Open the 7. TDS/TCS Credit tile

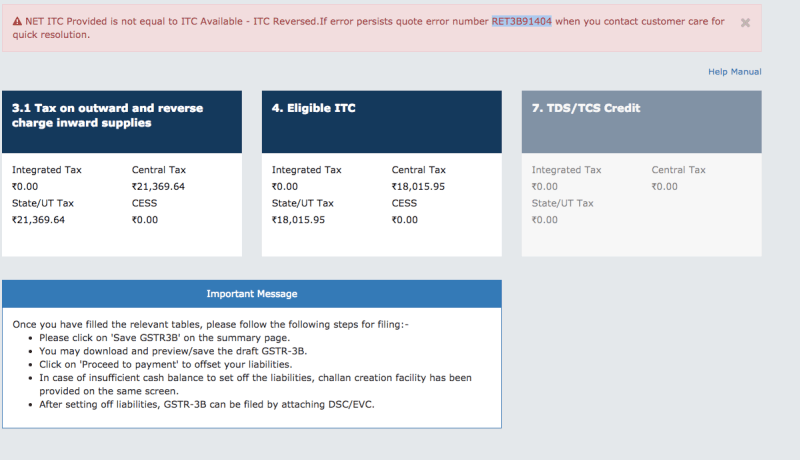[x=641, y=122]
